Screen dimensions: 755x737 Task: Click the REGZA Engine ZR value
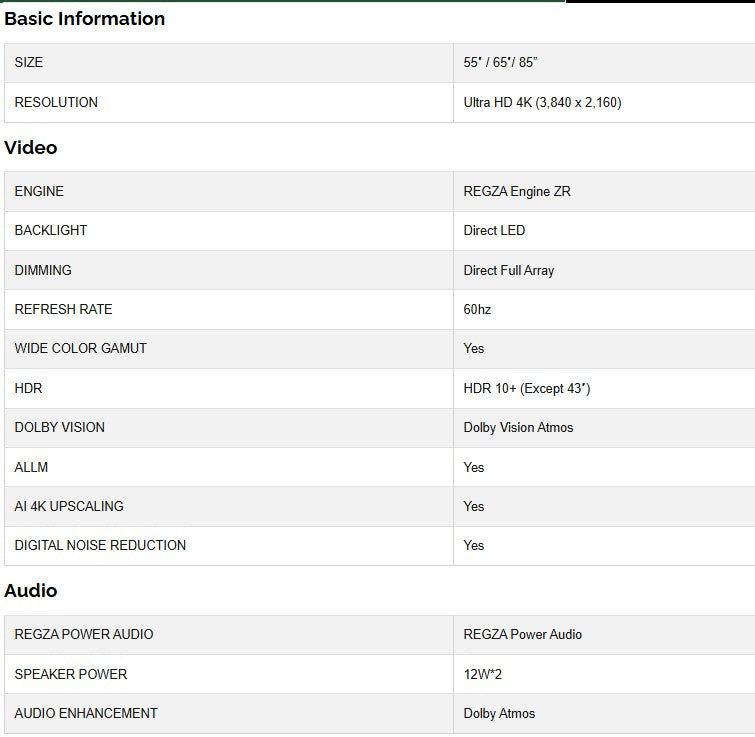(x=517, y=191)
